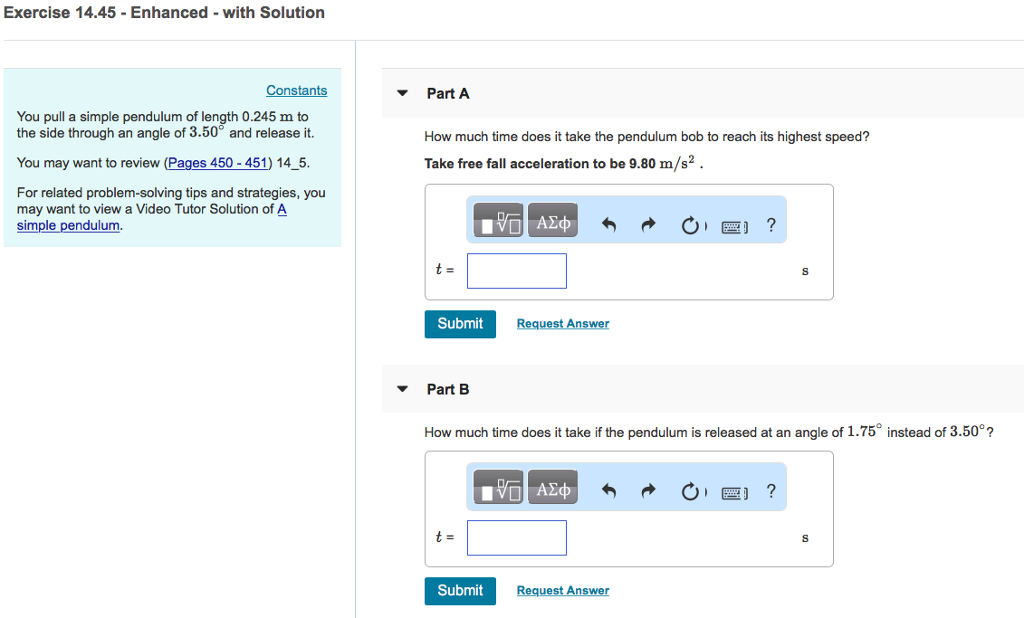The image size is (1024, 618).
Task: Reset the Part B answer entry
Action: point(693,491)
